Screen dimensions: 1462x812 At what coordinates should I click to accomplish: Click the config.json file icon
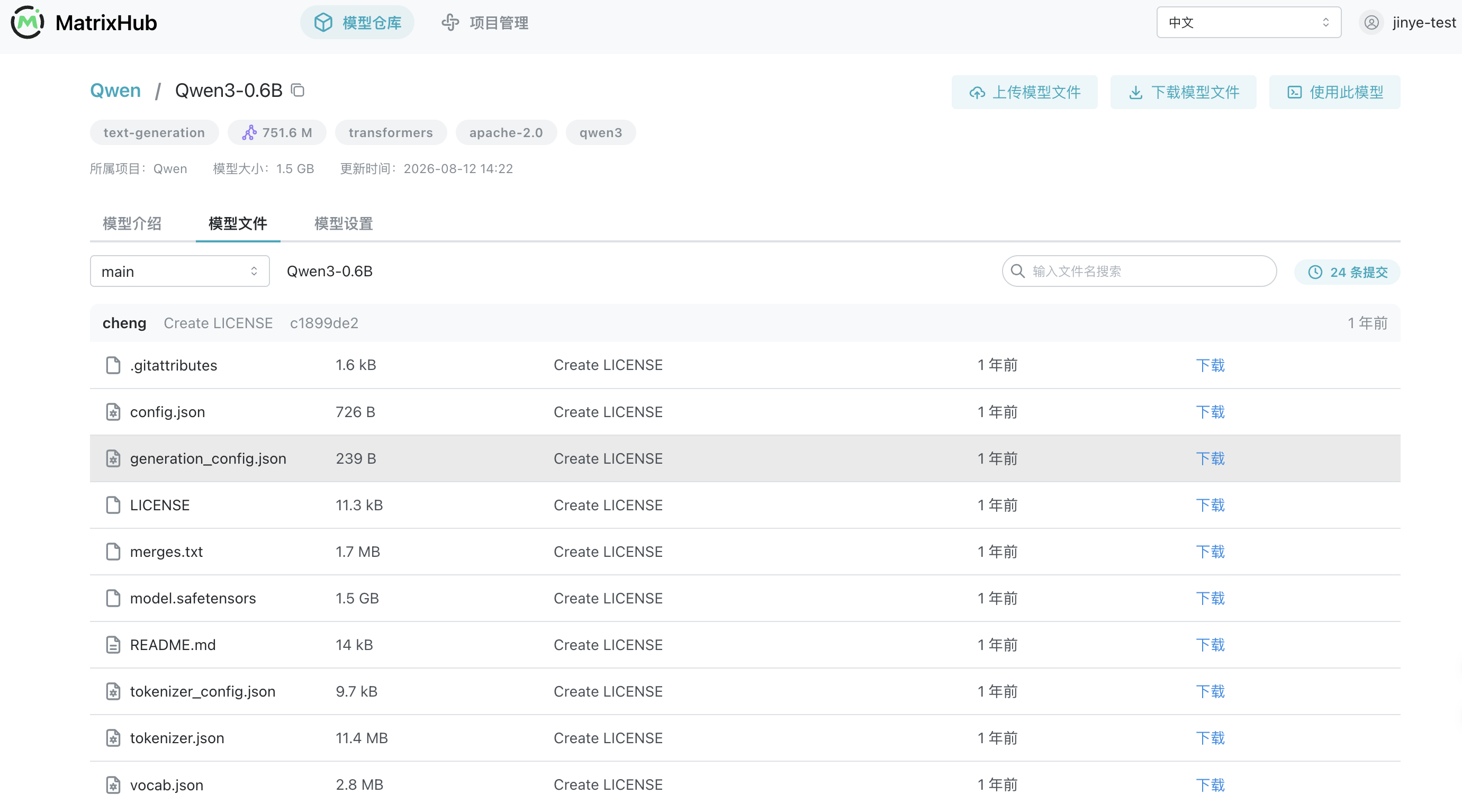click(113, 411)
